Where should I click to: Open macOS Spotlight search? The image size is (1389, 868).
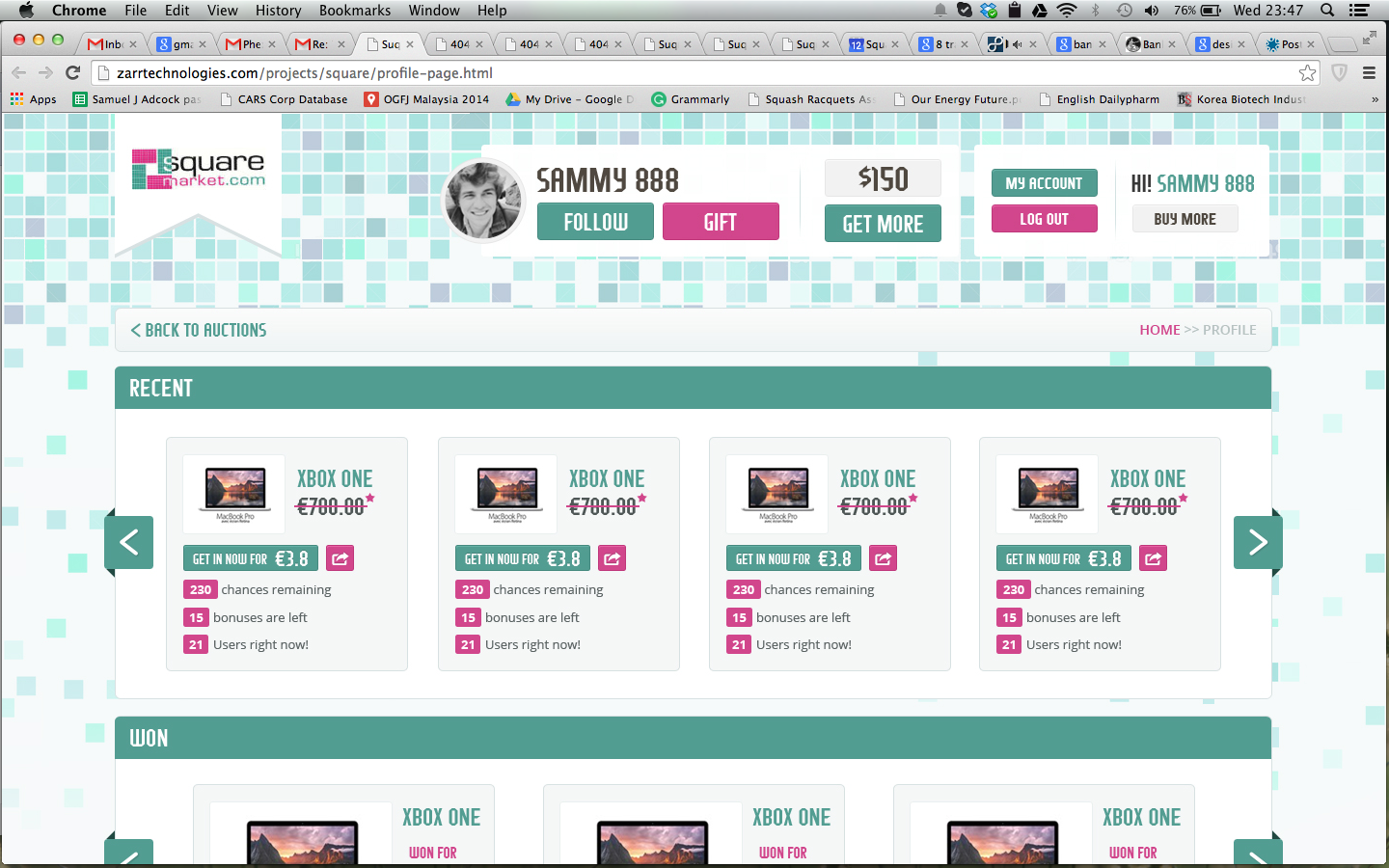tap(1327, 11)
